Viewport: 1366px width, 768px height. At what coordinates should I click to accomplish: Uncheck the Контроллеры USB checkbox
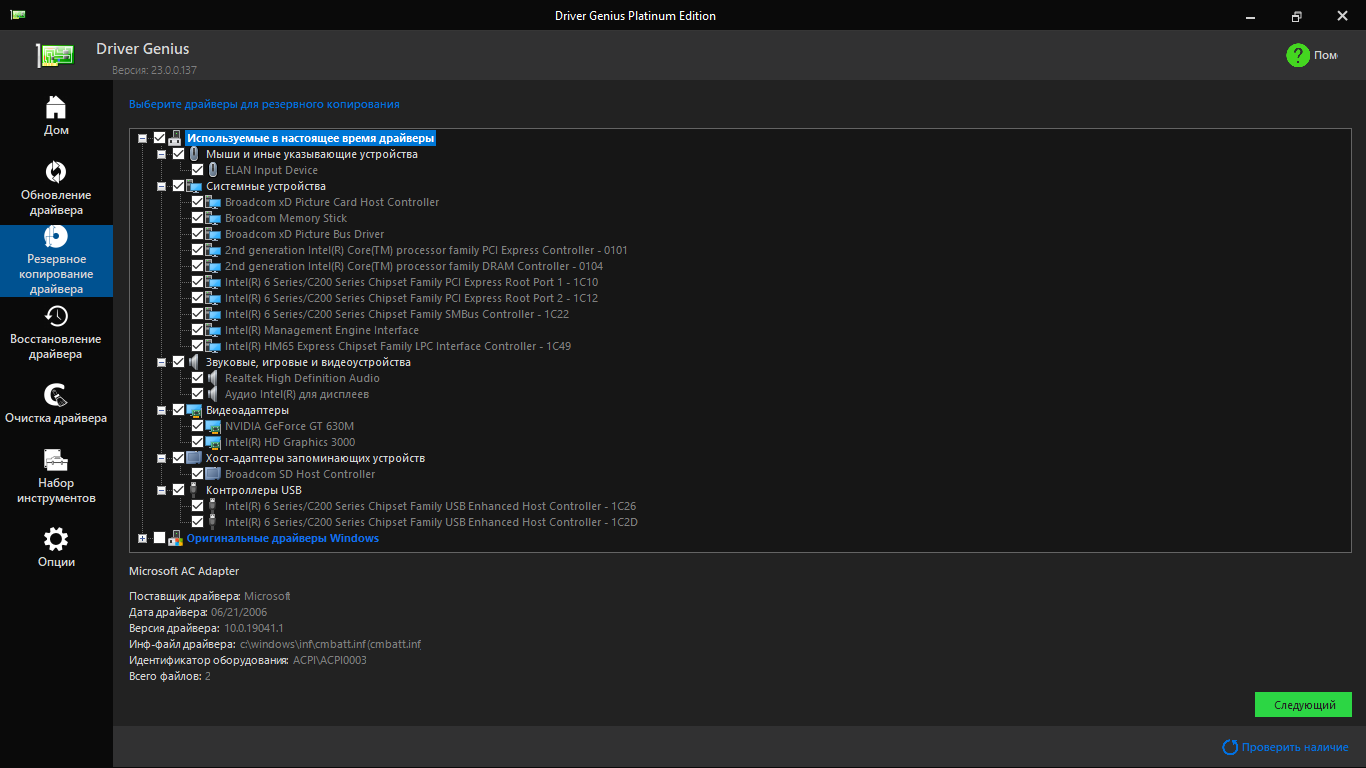click(x=178, y=490)
